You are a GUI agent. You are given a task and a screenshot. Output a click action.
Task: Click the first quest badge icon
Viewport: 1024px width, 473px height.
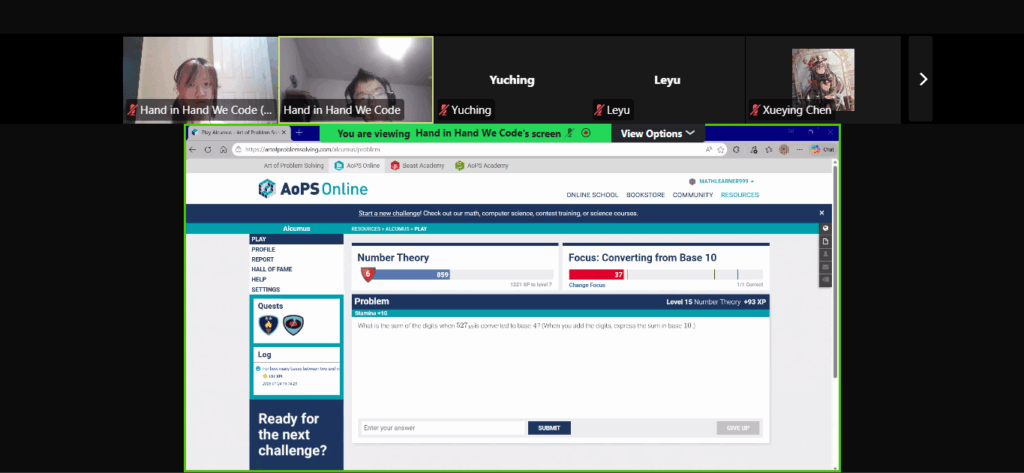(x=269, y=324)
